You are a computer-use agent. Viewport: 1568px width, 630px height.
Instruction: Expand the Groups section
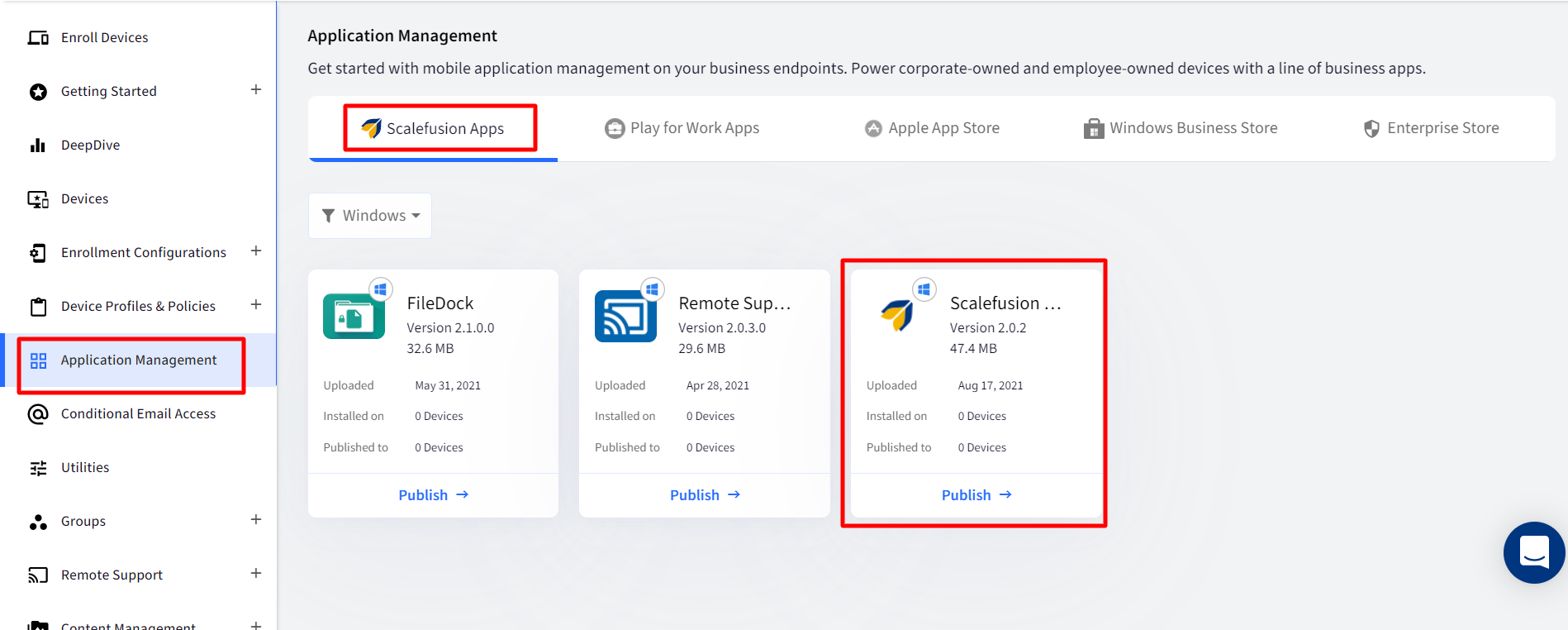click(x=256, y=520)
